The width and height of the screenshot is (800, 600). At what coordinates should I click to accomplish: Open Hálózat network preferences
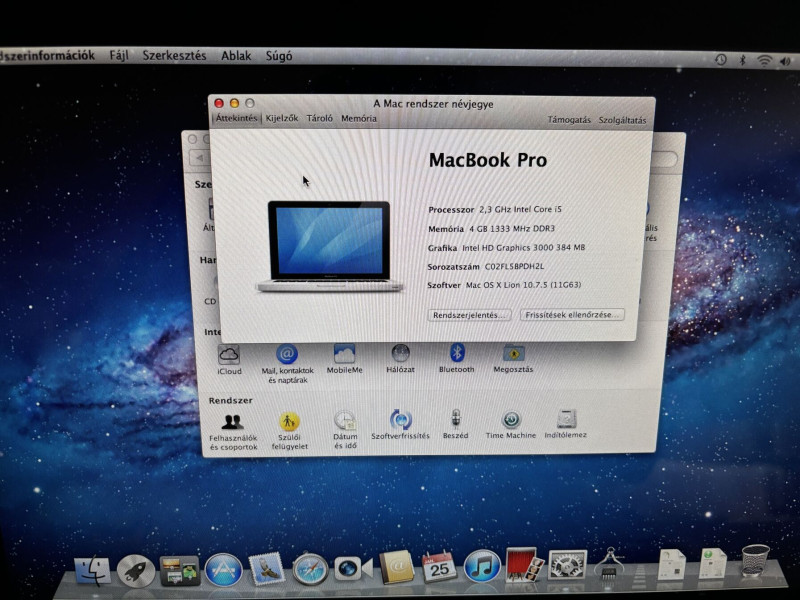point(401,359)
